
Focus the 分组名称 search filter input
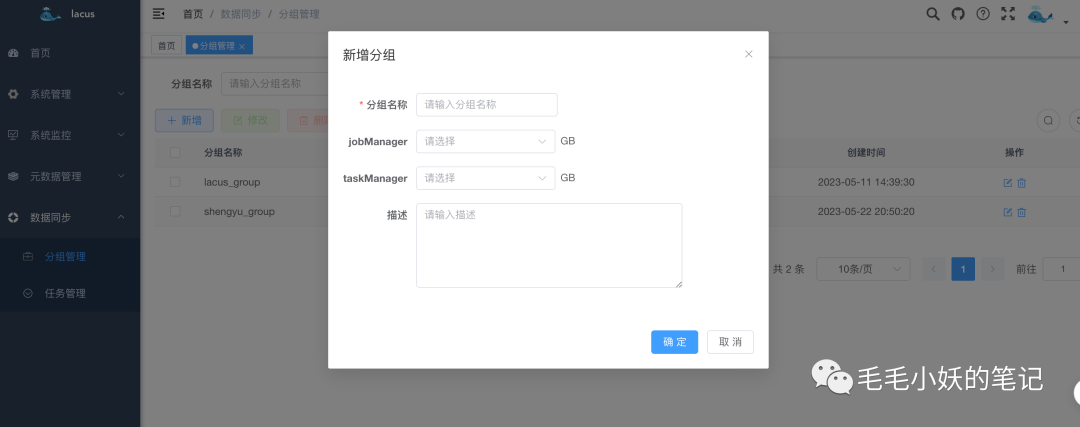(274, 83)
